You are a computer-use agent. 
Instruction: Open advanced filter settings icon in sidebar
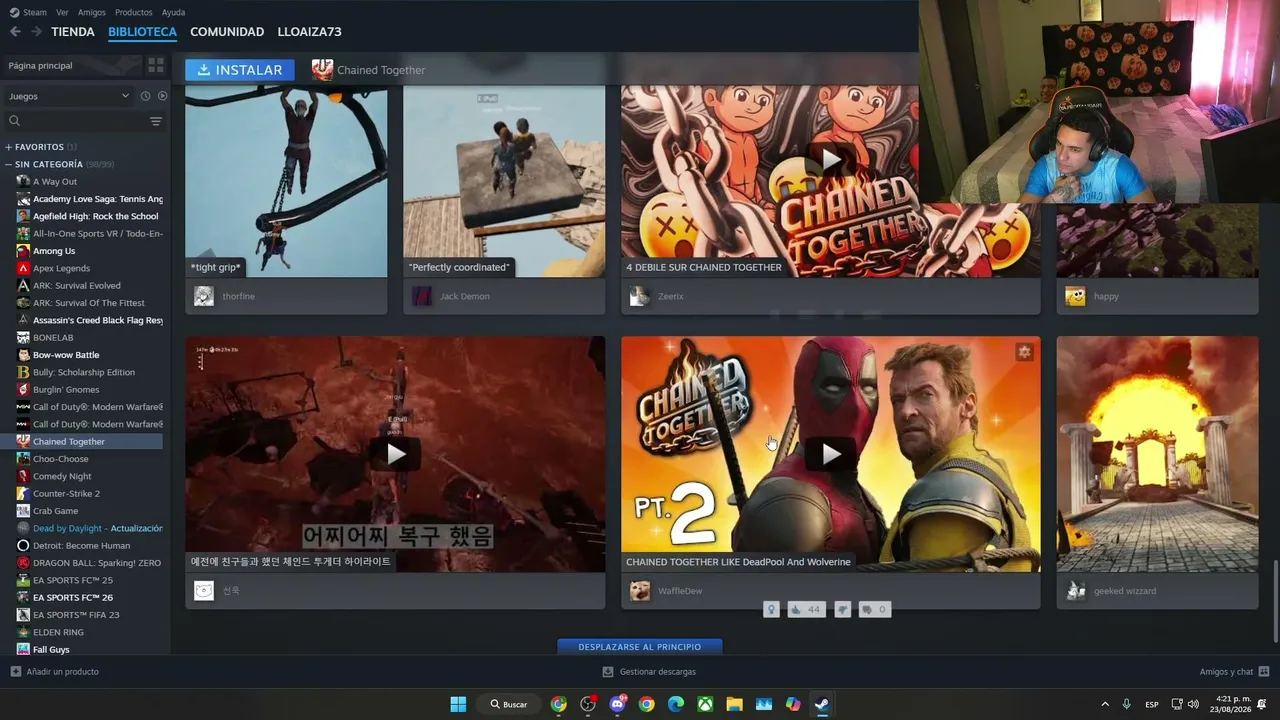156,121
